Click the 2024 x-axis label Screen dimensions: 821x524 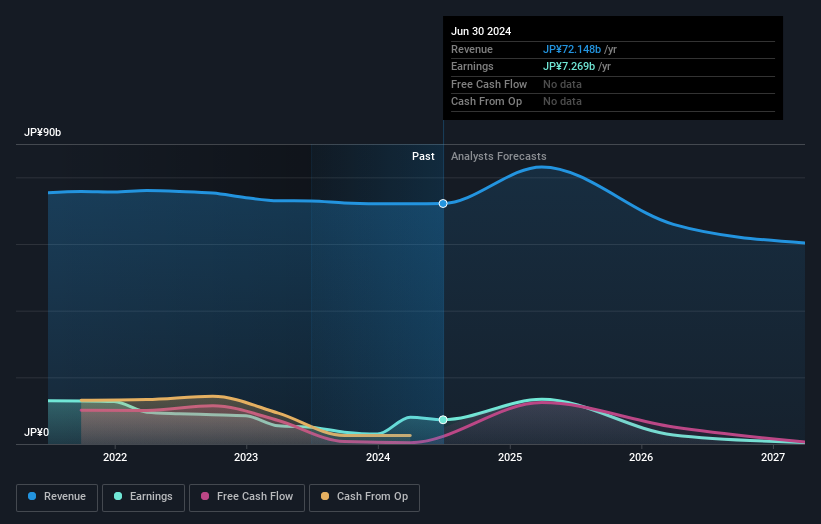pyautogui.click(x=378, y=458)
